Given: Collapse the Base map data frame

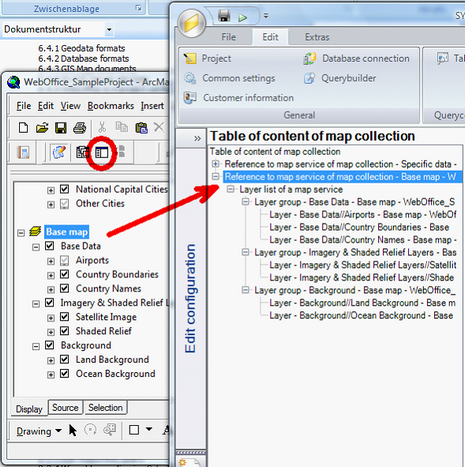Looking at the screenshot, I should [x=21, y=233].
